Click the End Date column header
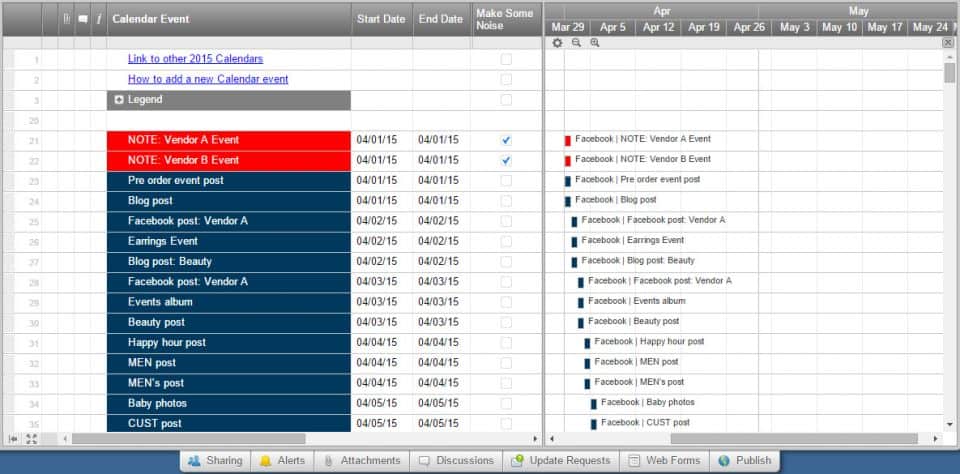This screenshot has width=960, height=474. click(x=441, y=19)
